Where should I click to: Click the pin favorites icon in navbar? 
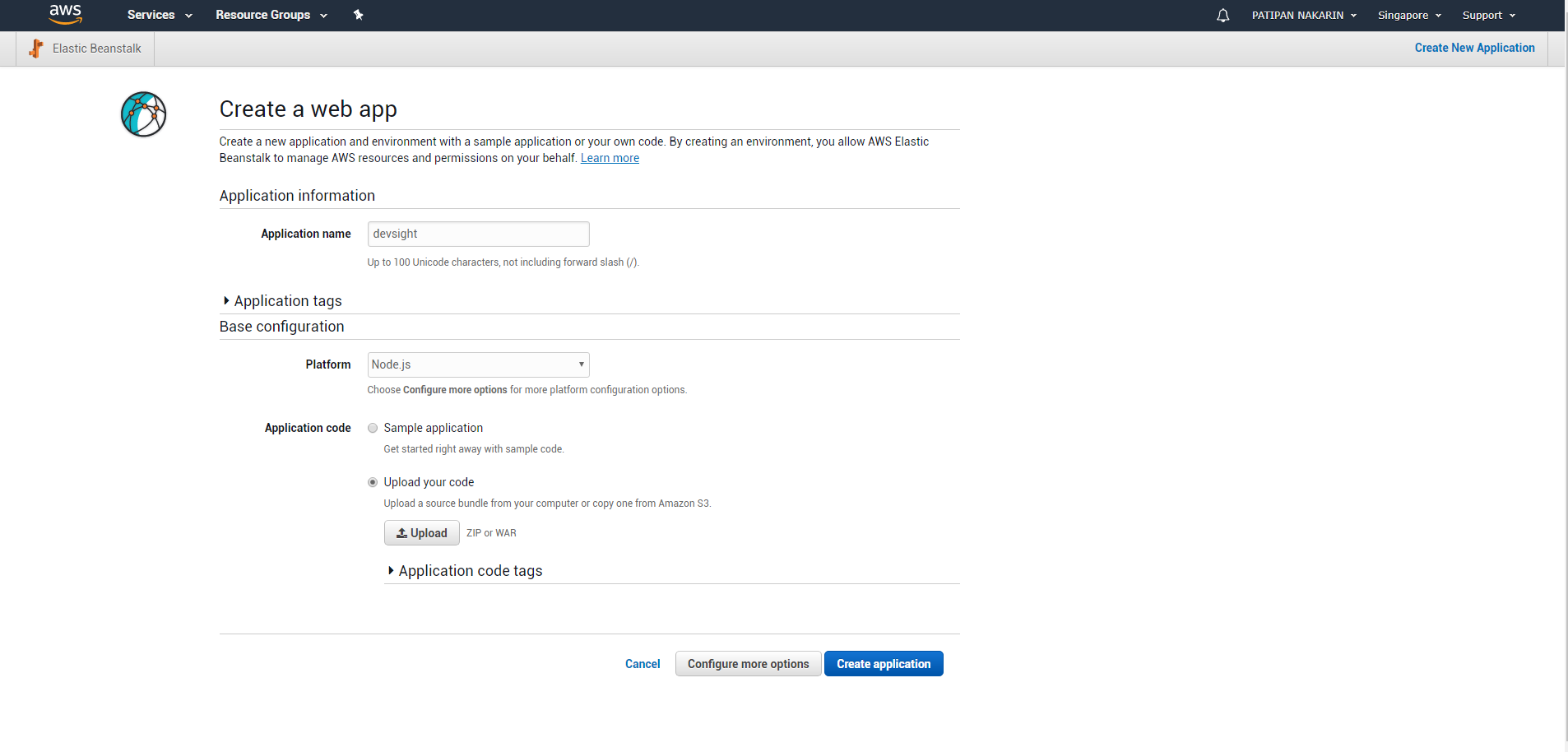[x=359, y=15]
